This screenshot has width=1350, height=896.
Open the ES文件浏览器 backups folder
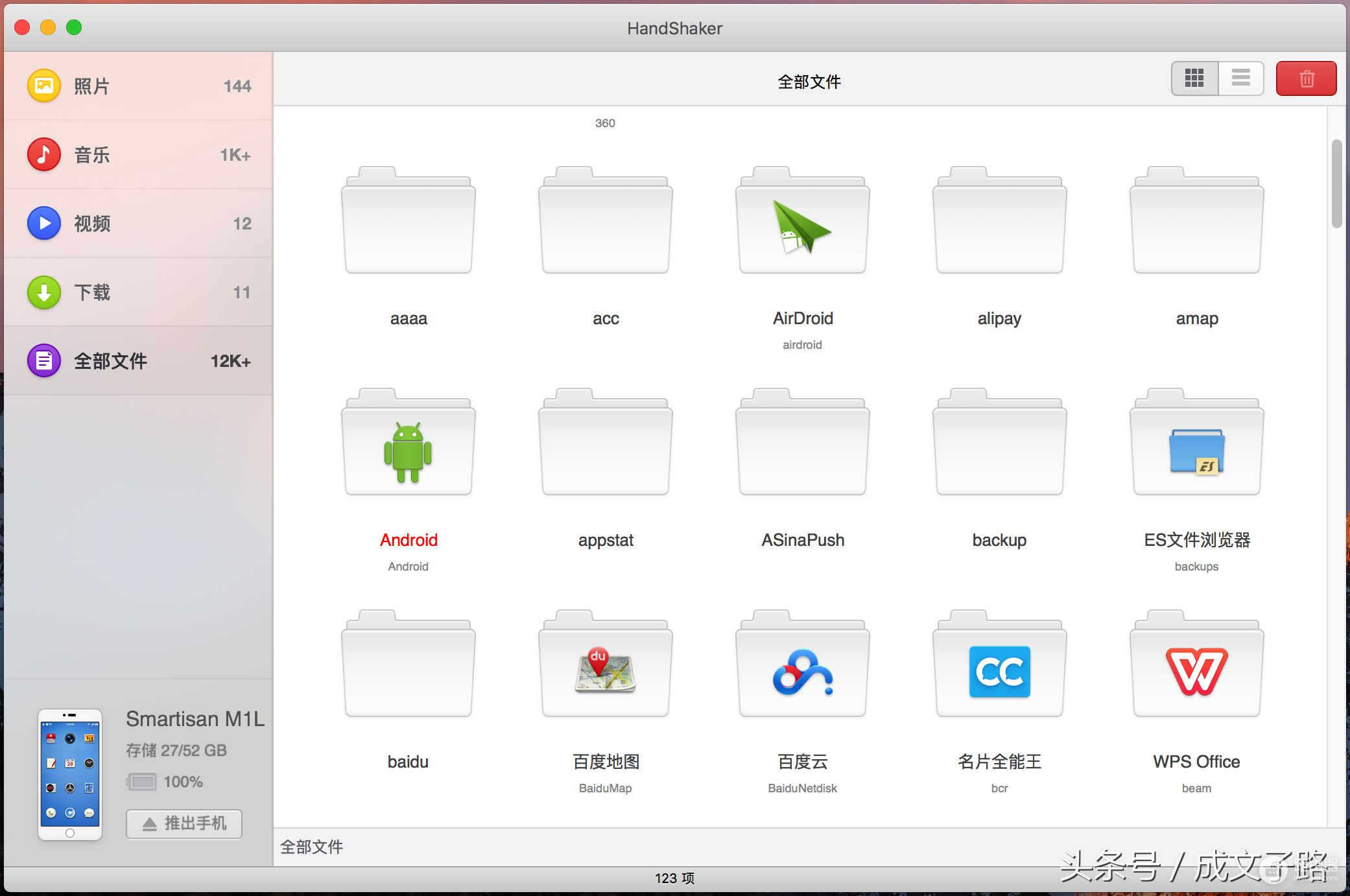point(1196,442)
